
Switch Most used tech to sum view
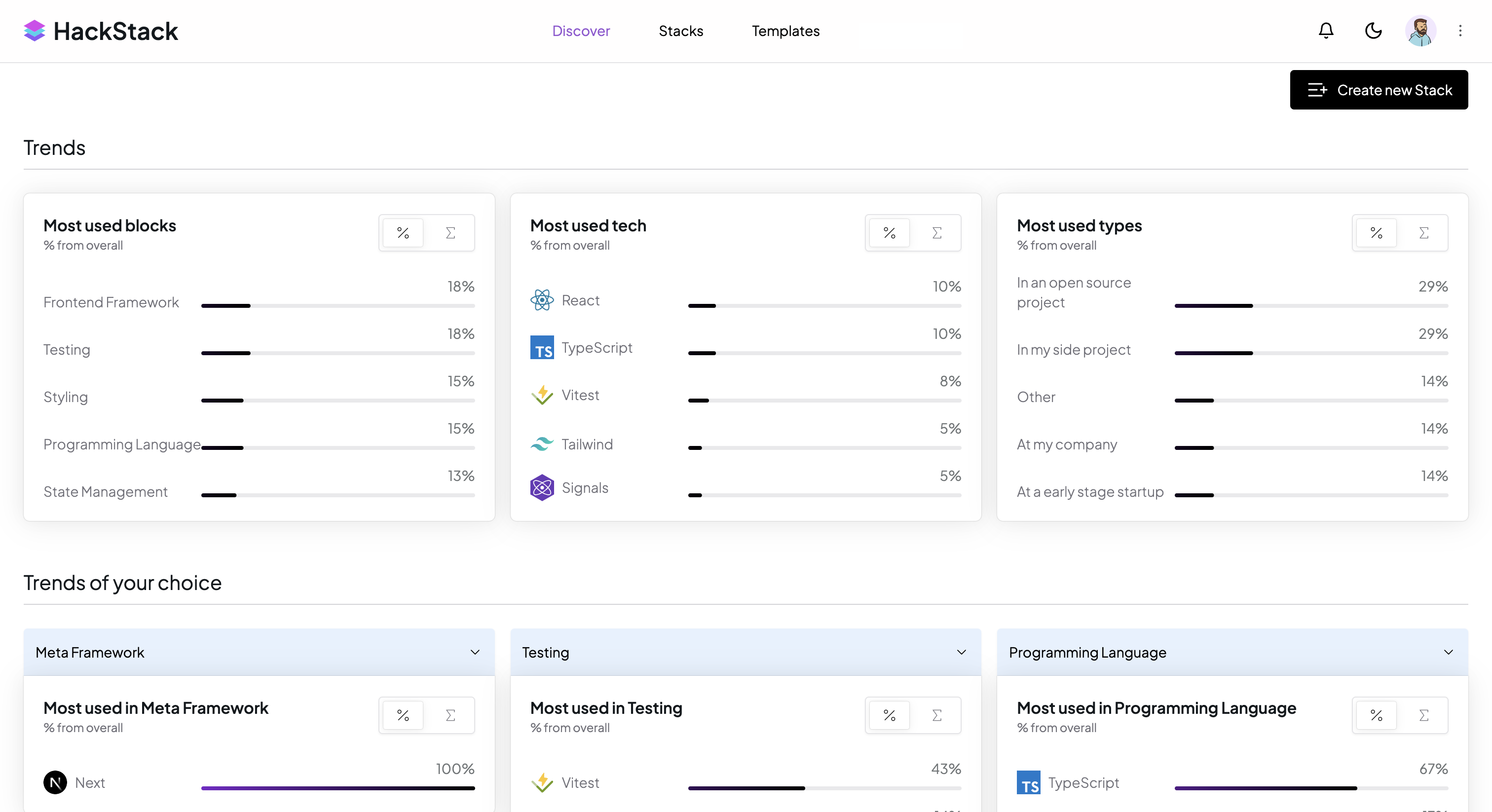936,233
